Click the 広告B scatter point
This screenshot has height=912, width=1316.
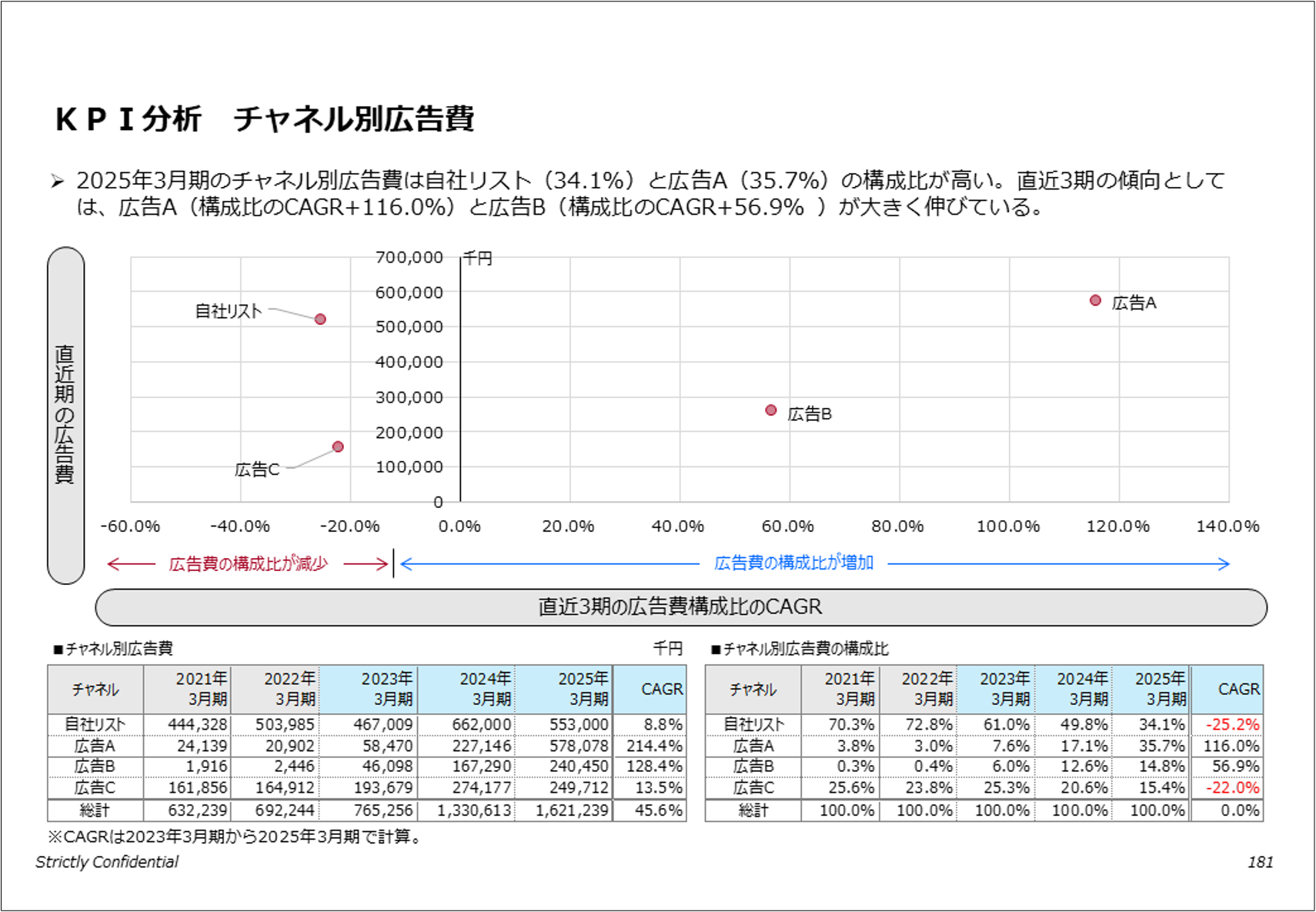[x=771, y=410]
